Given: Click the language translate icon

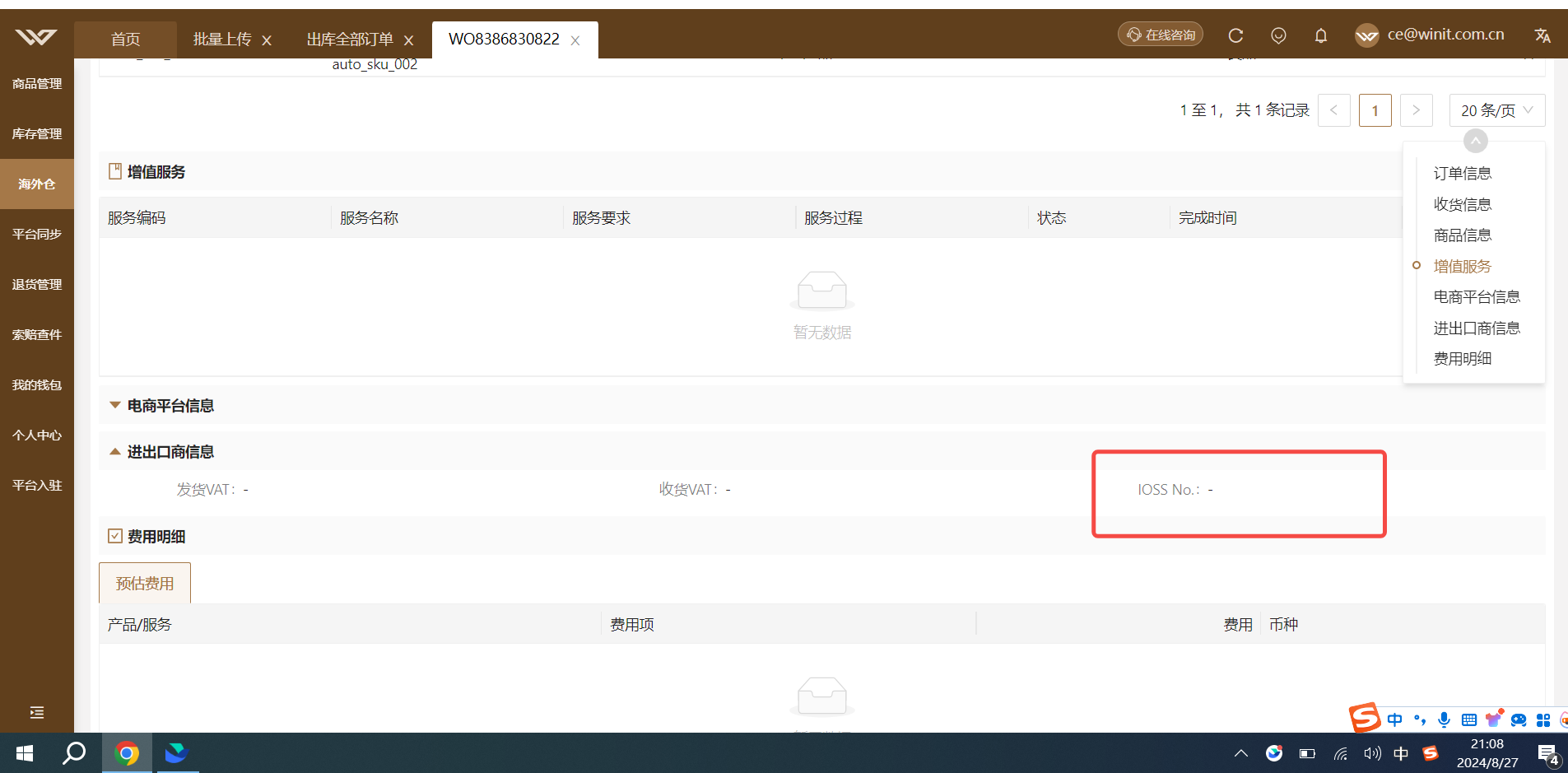Looking at the screenshot, I should tap(1542, 35).
